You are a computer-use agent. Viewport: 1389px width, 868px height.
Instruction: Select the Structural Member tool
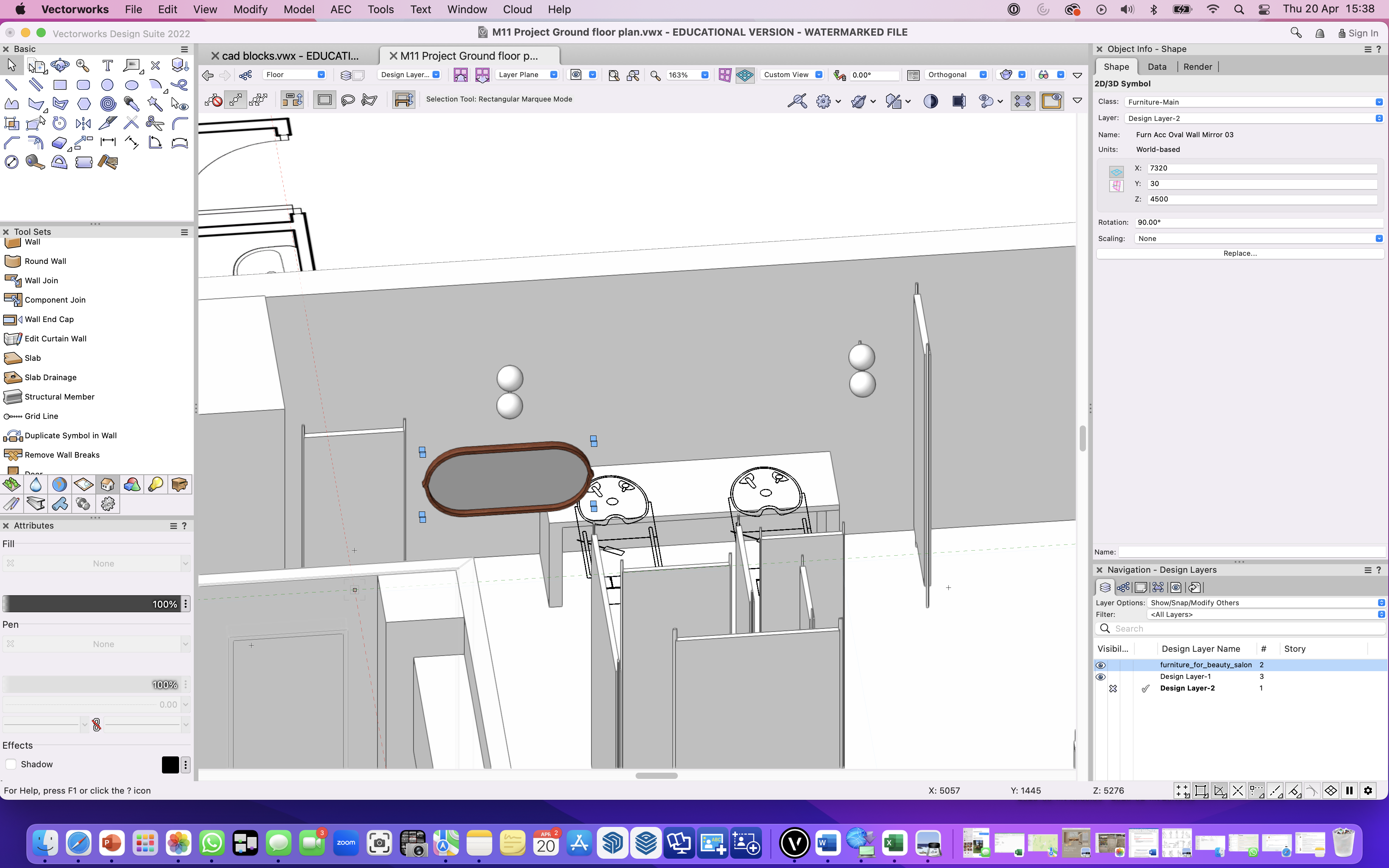(59, 397)
